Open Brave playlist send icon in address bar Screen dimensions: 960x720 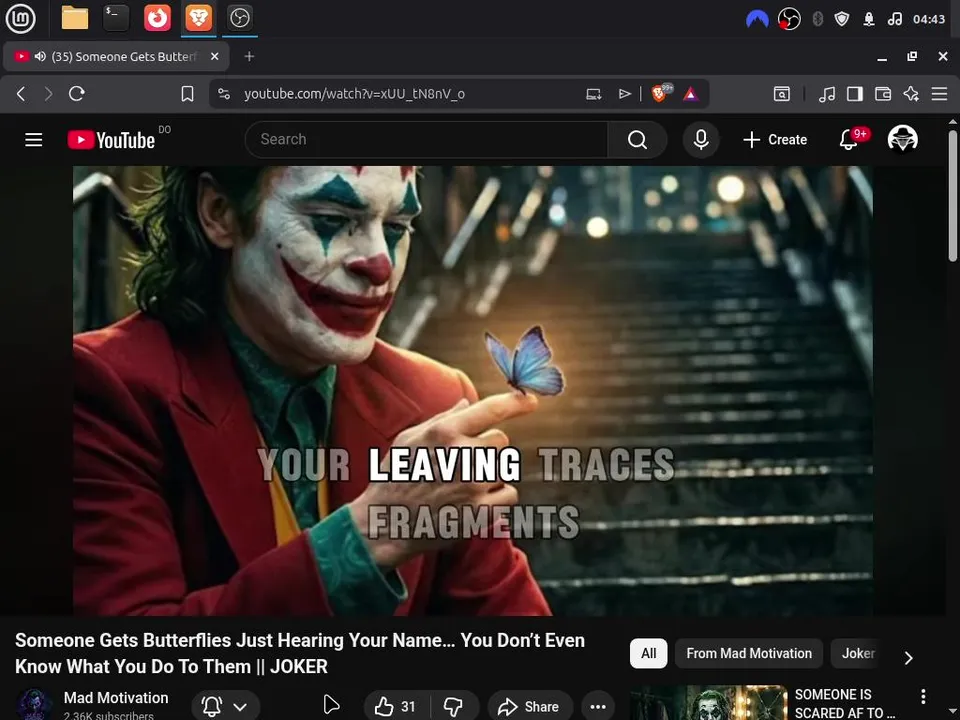coord(624,94)
